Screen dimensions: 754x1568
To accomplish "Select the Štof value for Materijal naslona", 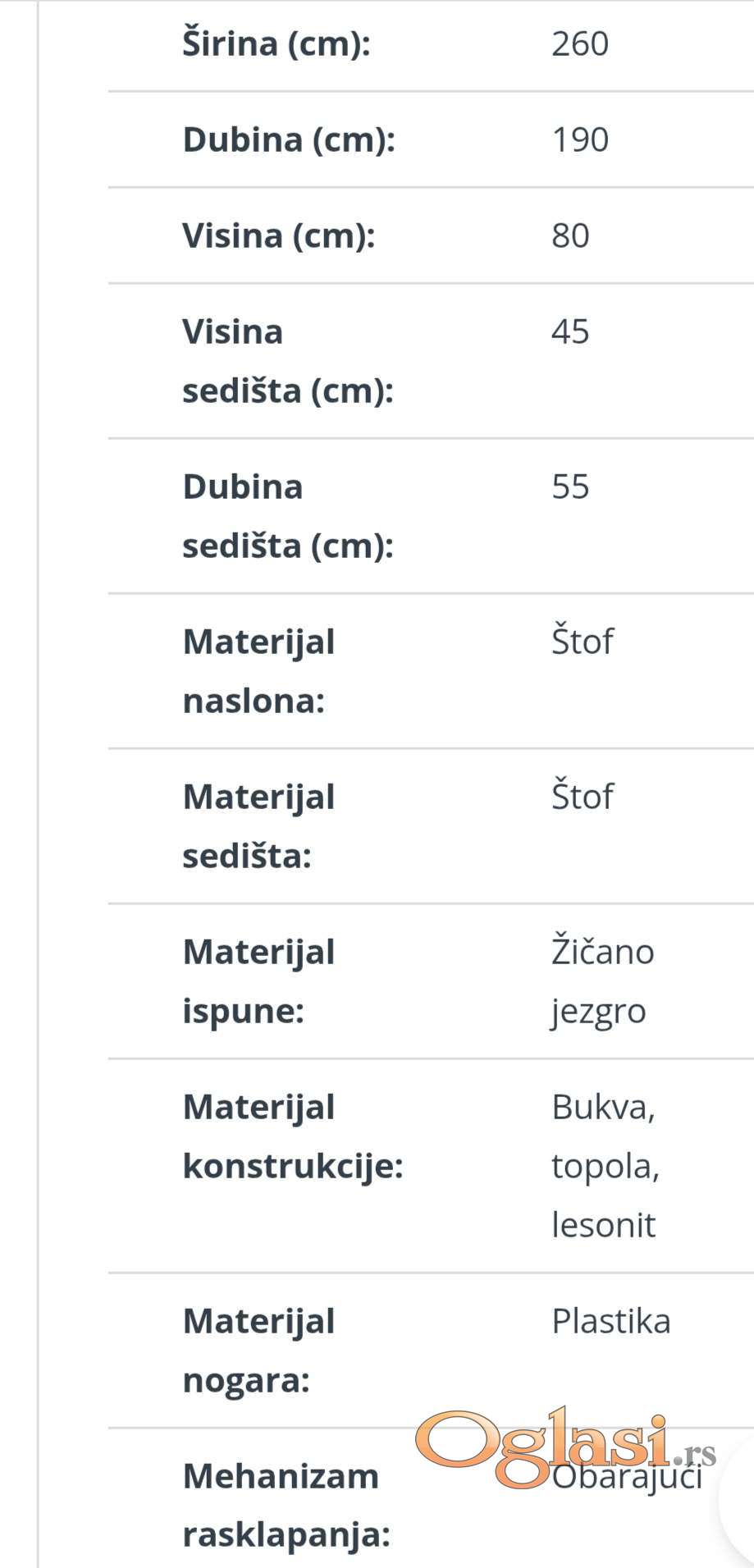I will click(582, 642).
